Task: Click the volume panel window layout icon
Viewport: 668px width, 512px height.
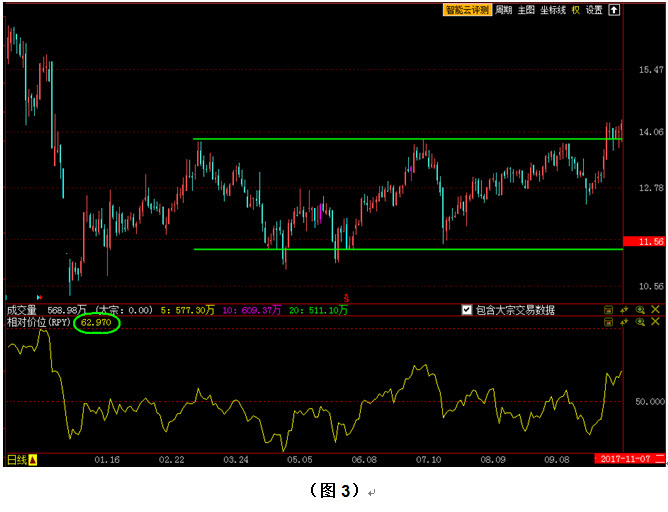Action: tap(608, 310)
